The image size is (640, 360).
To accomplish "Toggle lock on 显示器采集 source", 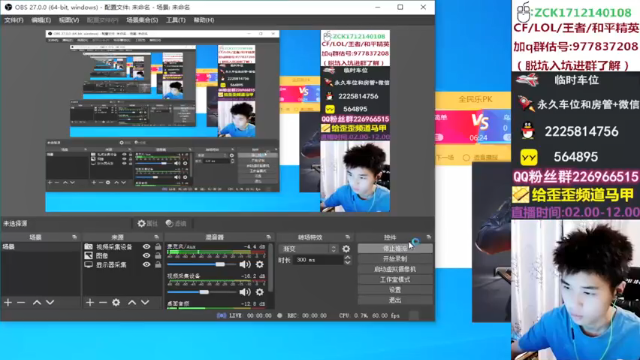I will (158, 264).
